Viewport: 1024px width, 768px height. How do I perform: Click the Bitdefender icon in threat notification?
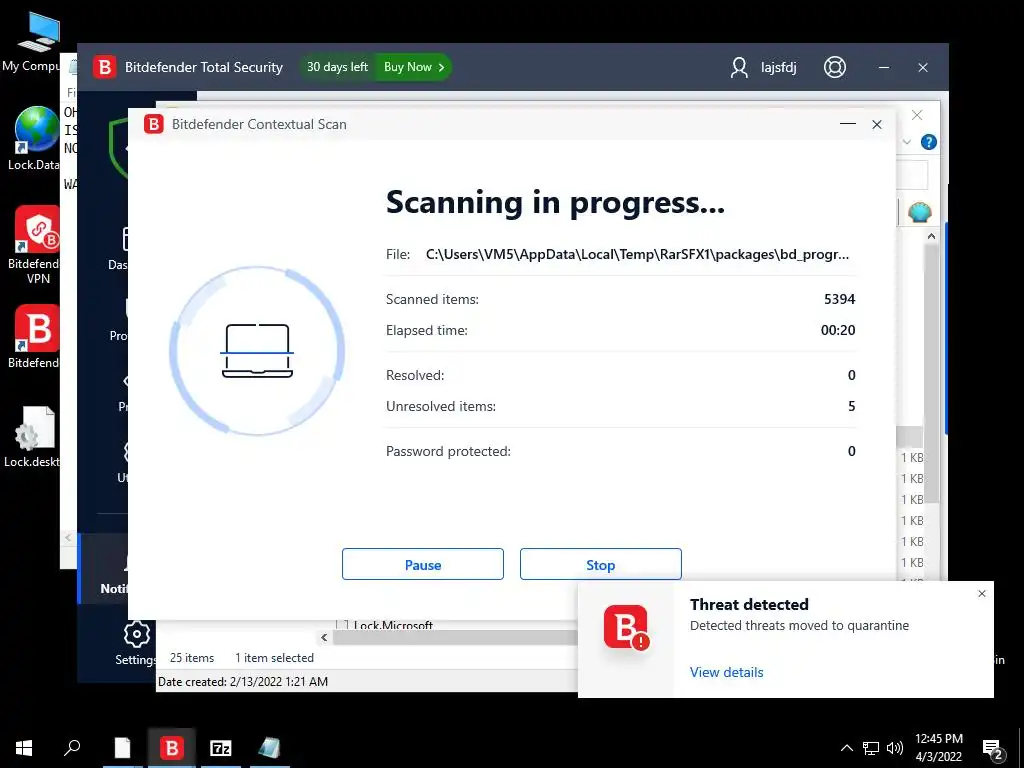pyautogui.click(x=626, y=628)
